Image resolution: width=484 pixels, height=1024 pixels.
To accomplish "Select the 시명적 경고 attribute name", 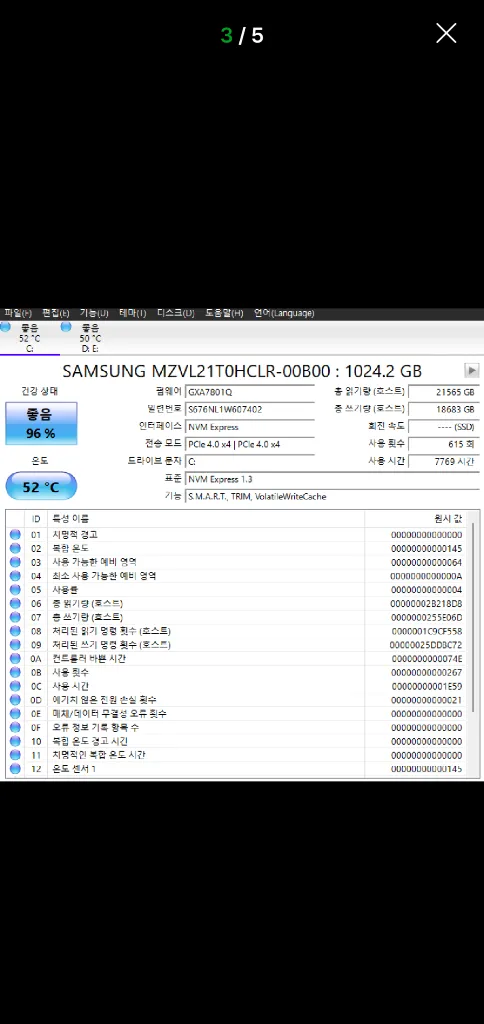I will pos(75,535).
